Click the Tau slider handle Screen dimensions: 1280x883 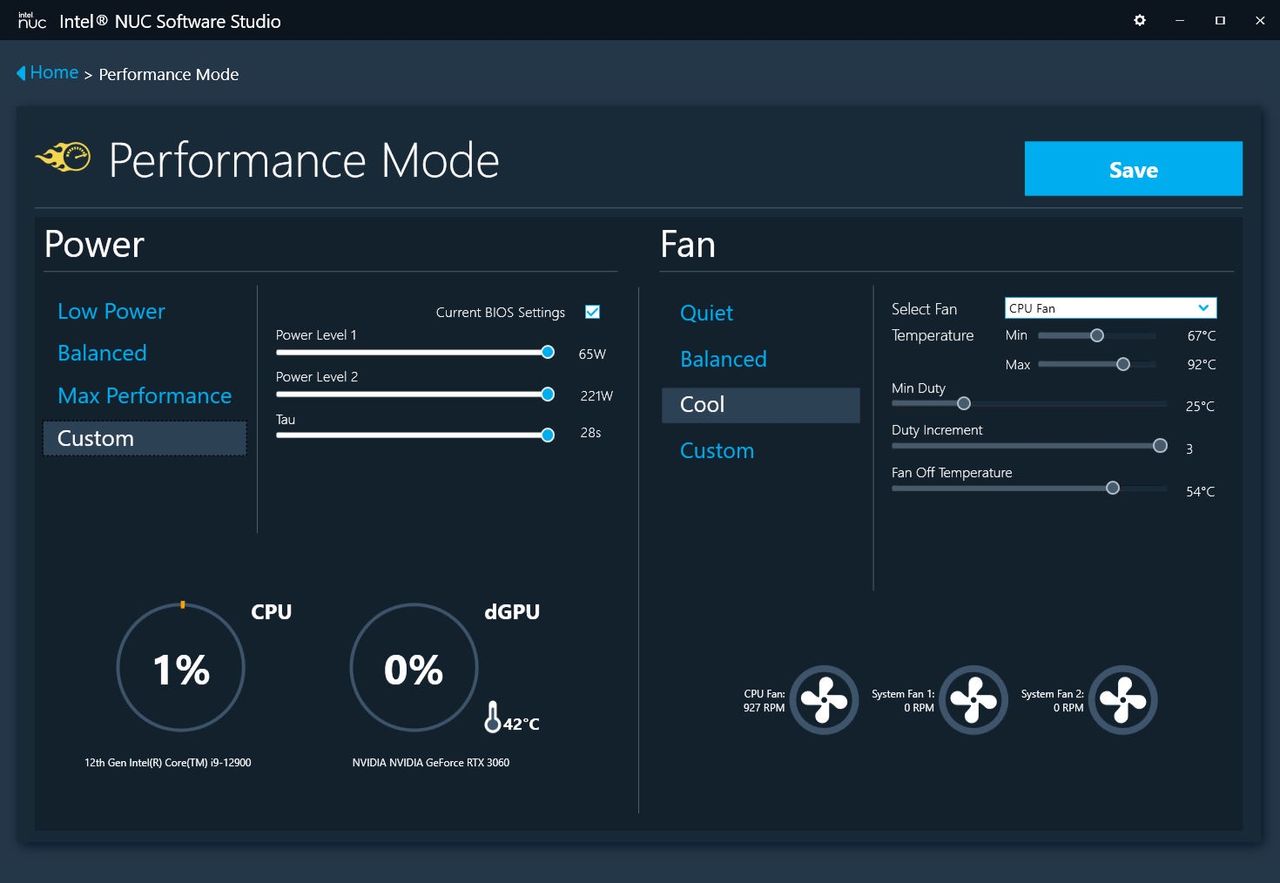point(547,435)
